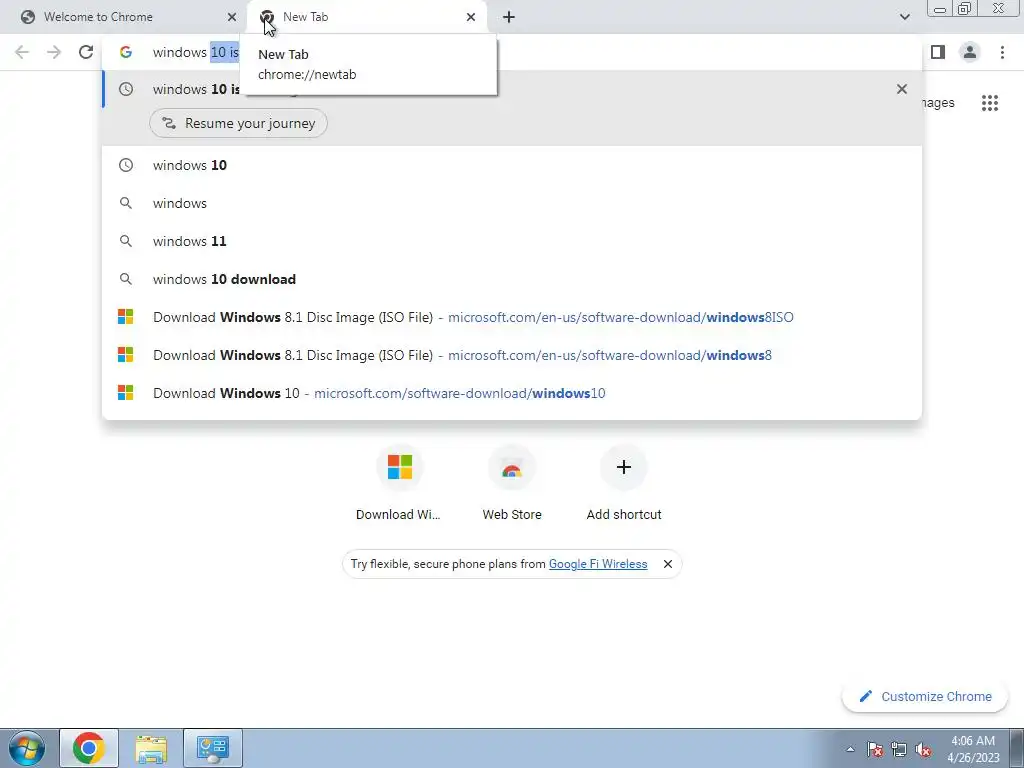Go back with the back arrow
The height and width of the screenshot is (768, 1024).
pyautogui.click(x=22, y=52)
